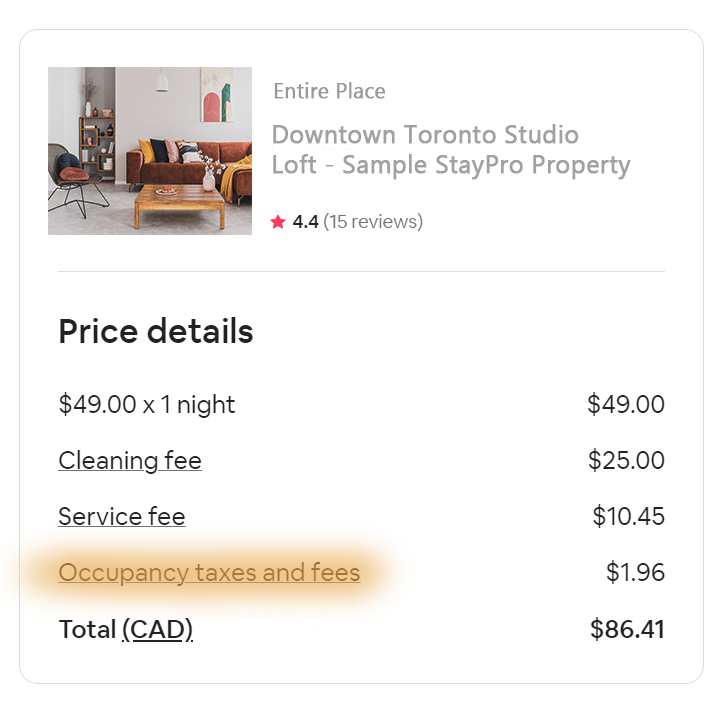This screenshot has width=718, height=711.
Task: Click the Total label text
Action: coord(87,629)
